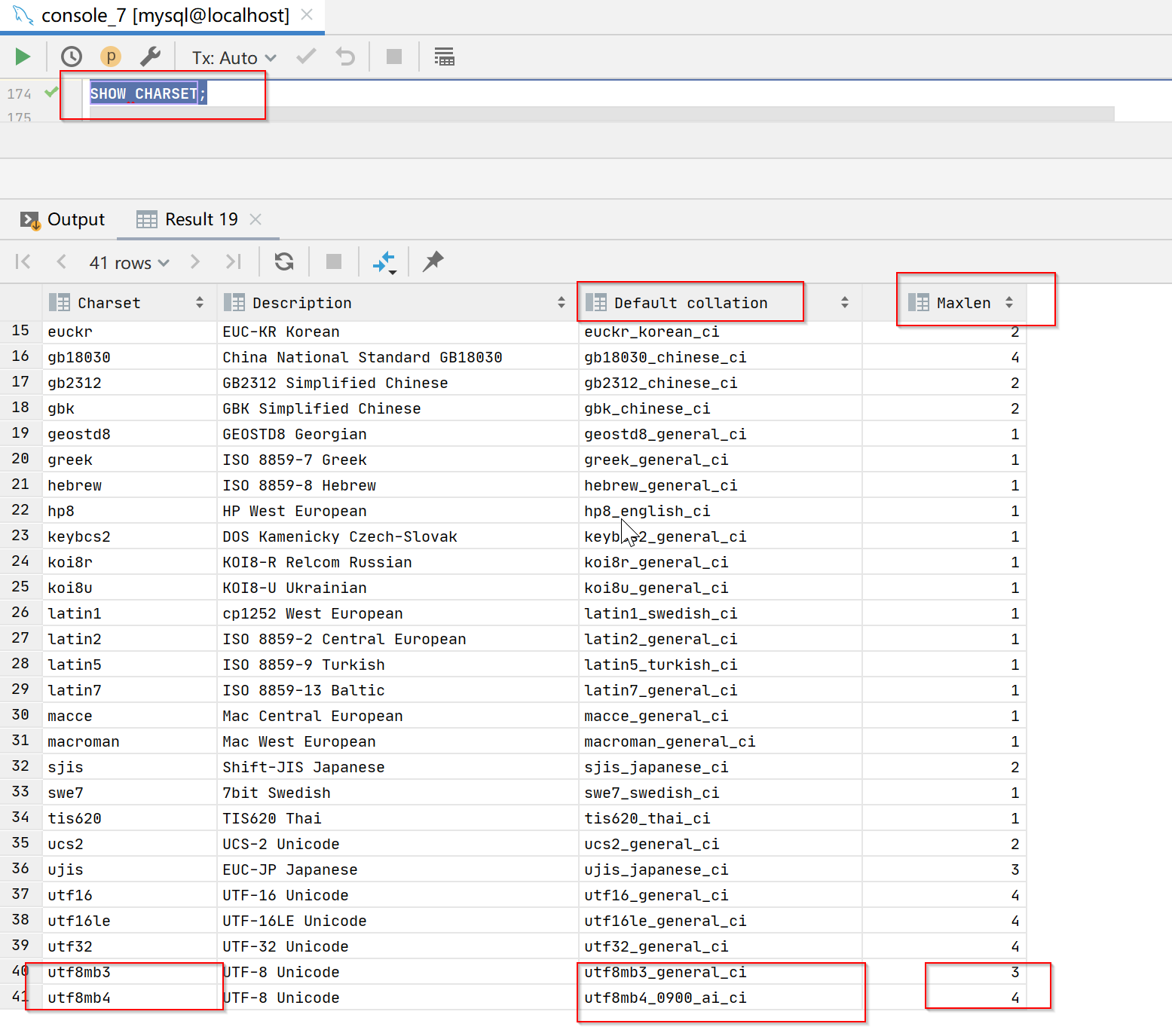Select the console_7 [mysql@localhost] tab

[165, 15]
